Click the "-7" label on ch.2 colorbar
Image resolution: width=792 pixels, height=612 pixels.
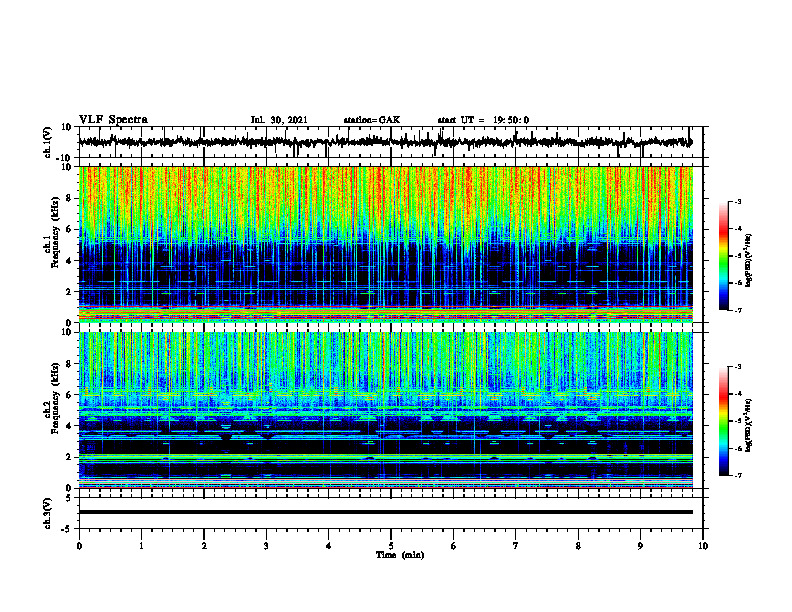738,476
